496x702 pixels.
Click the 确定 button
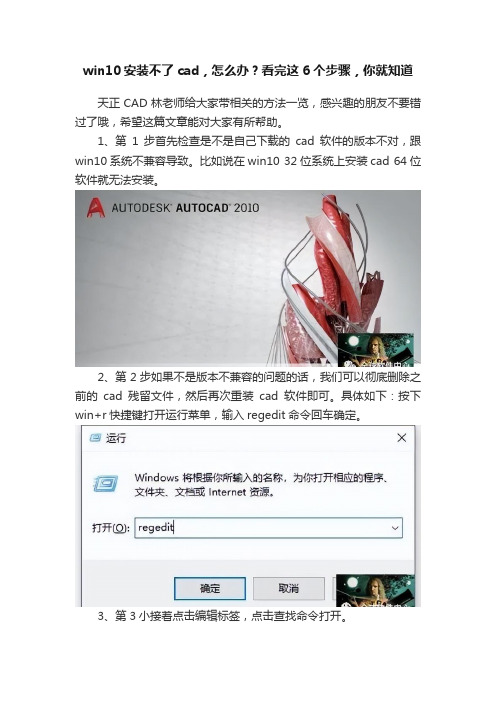click(x=210, y=588)
